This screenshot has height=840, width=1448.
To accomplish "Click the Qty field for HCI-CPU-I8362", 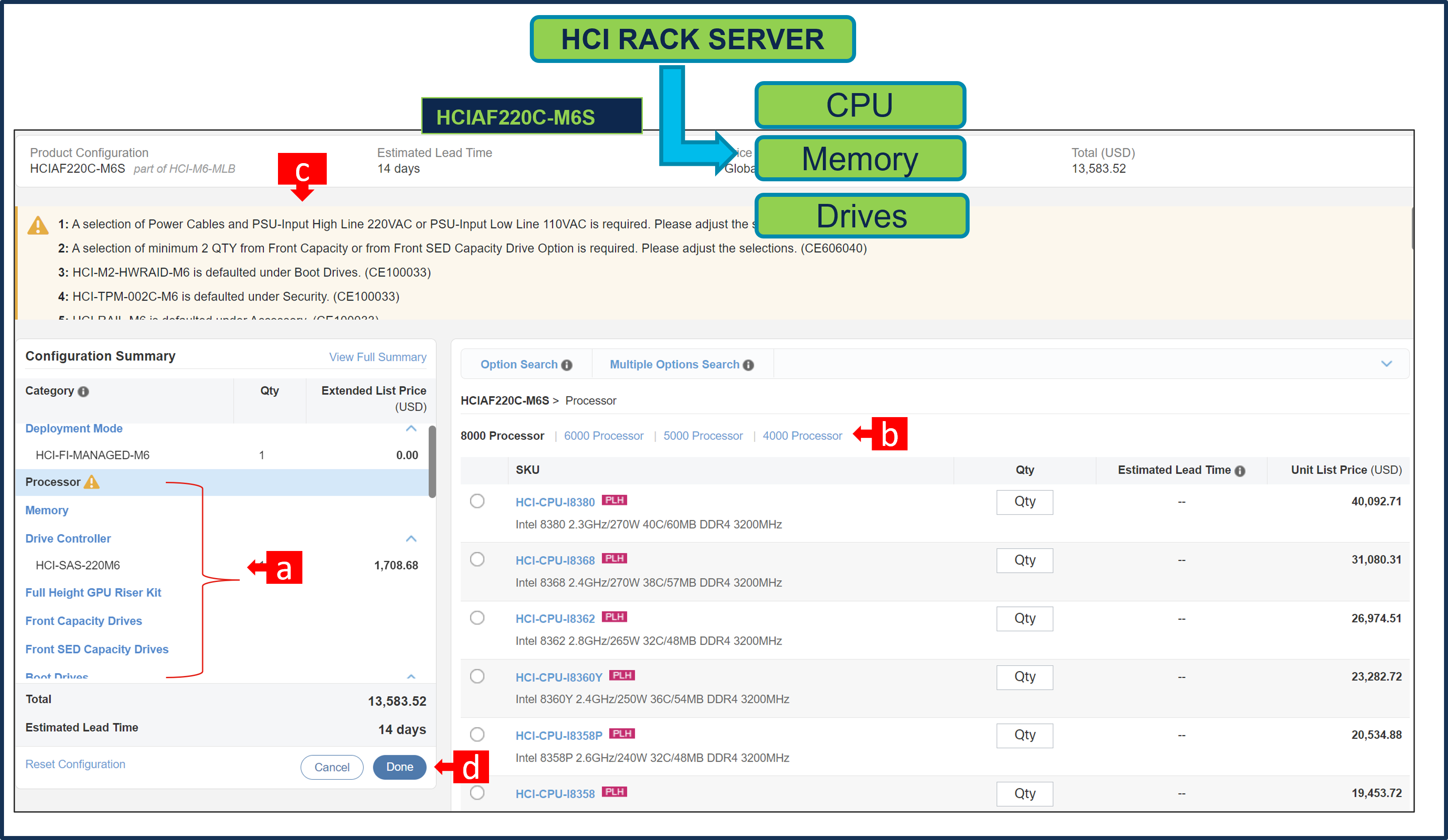I will tap(1025, 619).
